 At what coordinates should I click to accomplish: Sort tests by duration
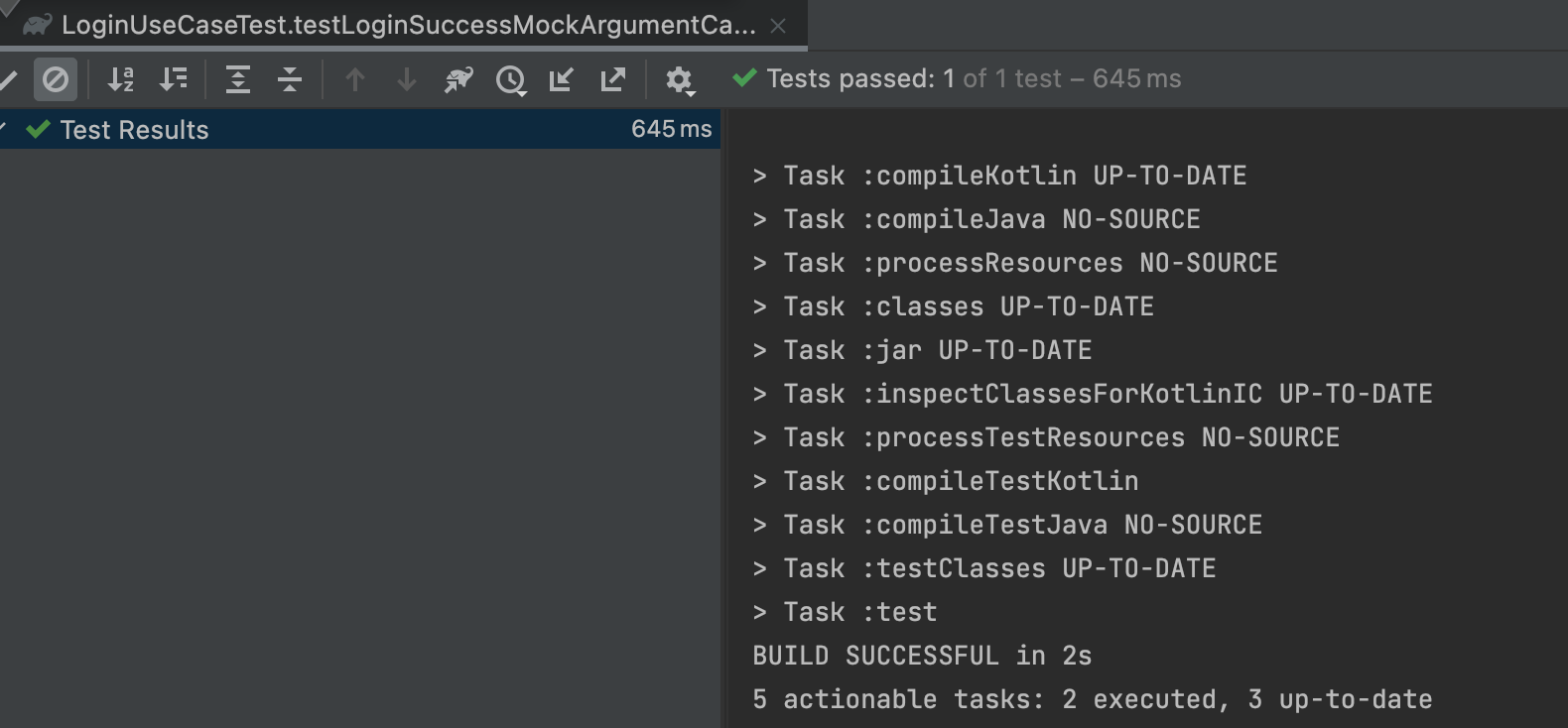coord(174,79)
